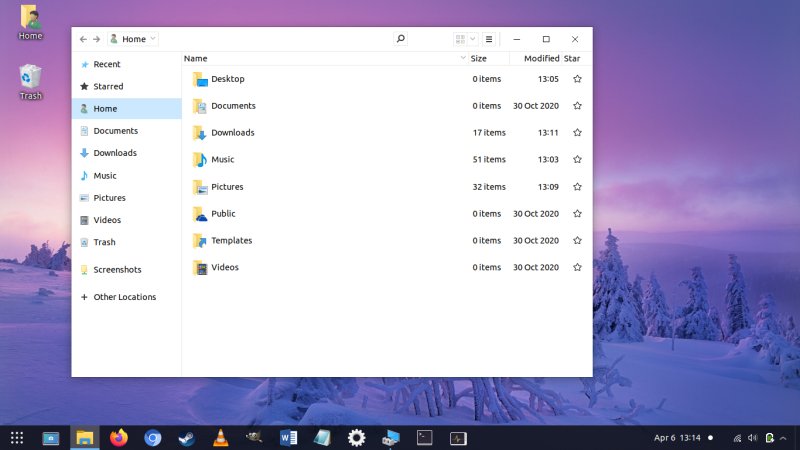Go back with the left arrow
The width and height of the screenshot is (800, 450).
[x=83, y=39]
